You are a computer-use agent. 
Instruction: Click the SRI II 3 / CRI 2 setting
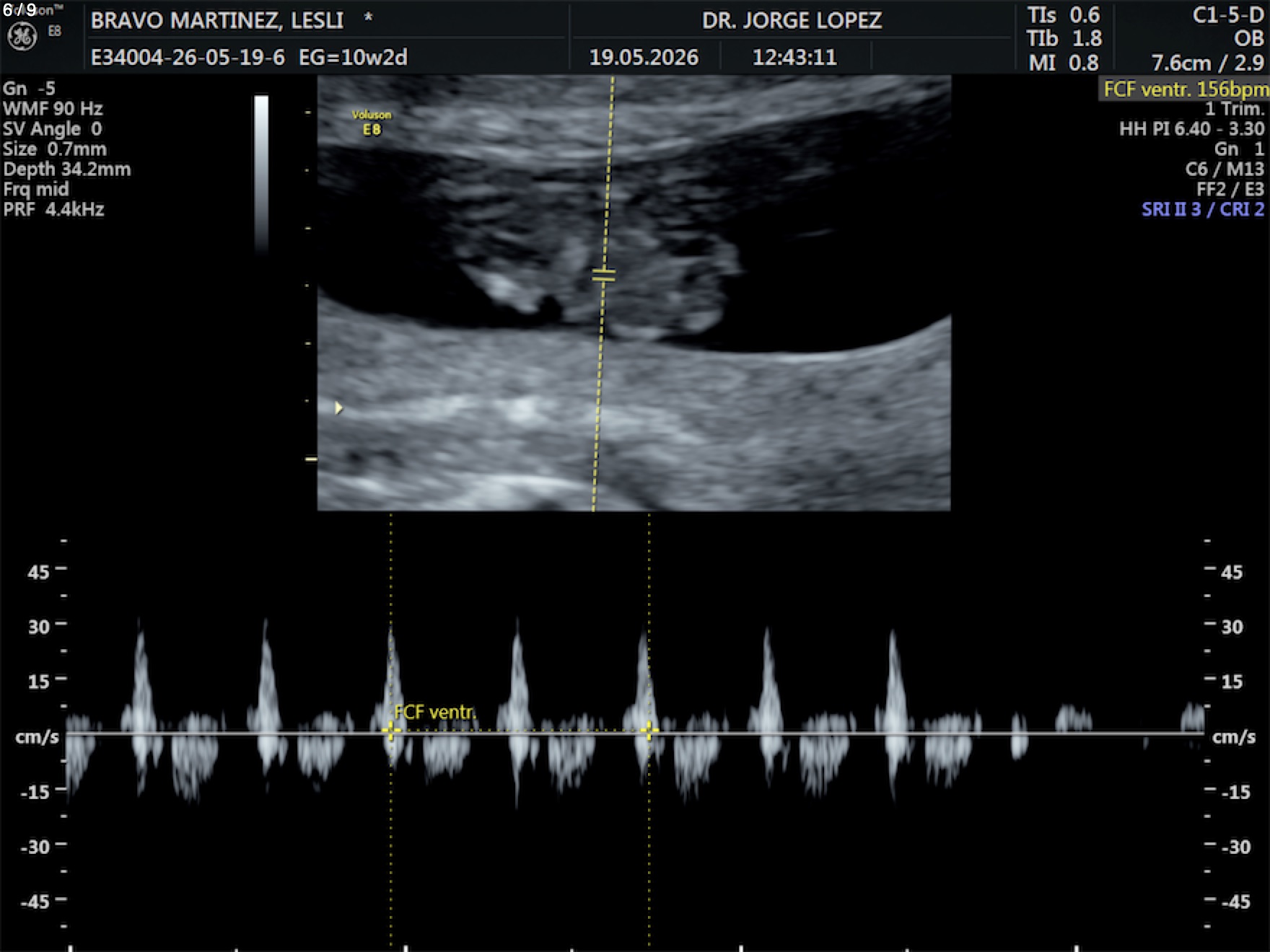(1203, 210)
